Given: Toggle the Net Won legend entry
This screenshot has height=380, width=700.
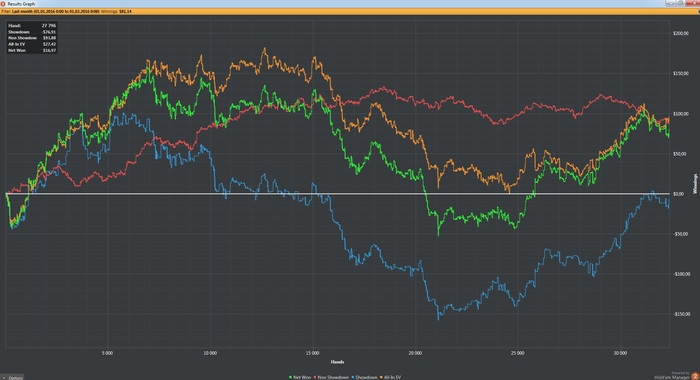Looking at the screenshot, I should [x=300, y=377].
